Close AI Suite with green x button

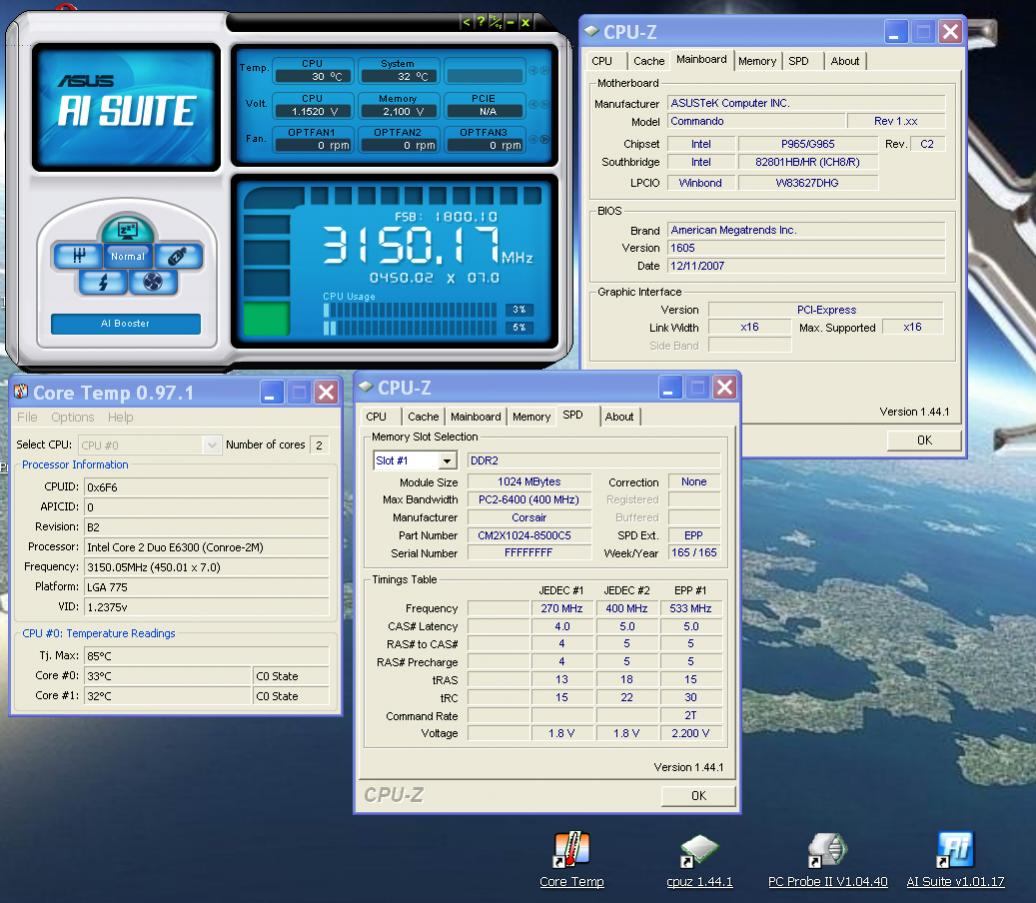[525, 22]
